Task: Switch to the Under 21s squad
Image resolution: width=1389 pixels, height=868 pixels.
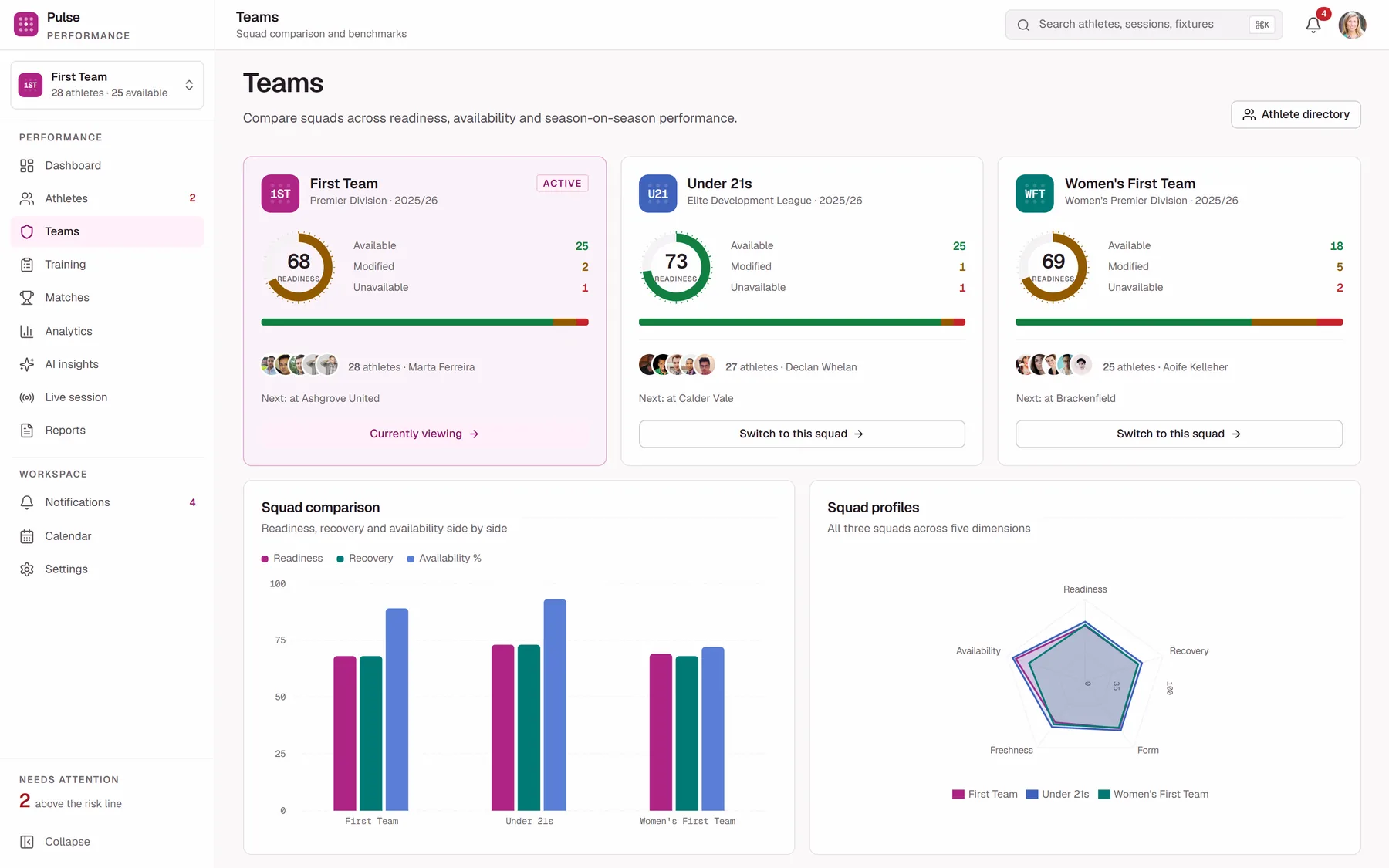Action: click(x=802, y=434)
